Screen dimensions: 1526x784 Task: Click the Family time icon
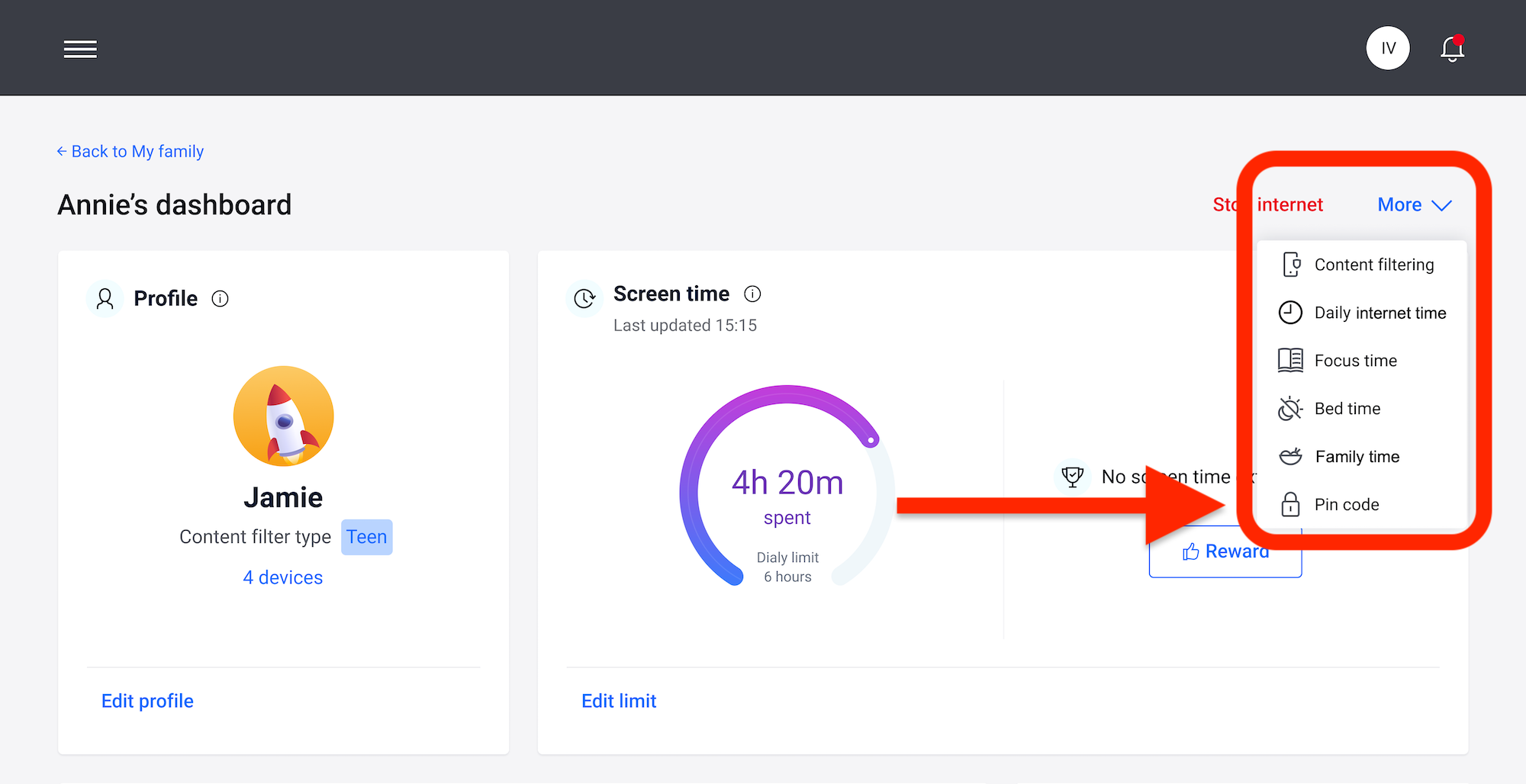(1290, 456)
